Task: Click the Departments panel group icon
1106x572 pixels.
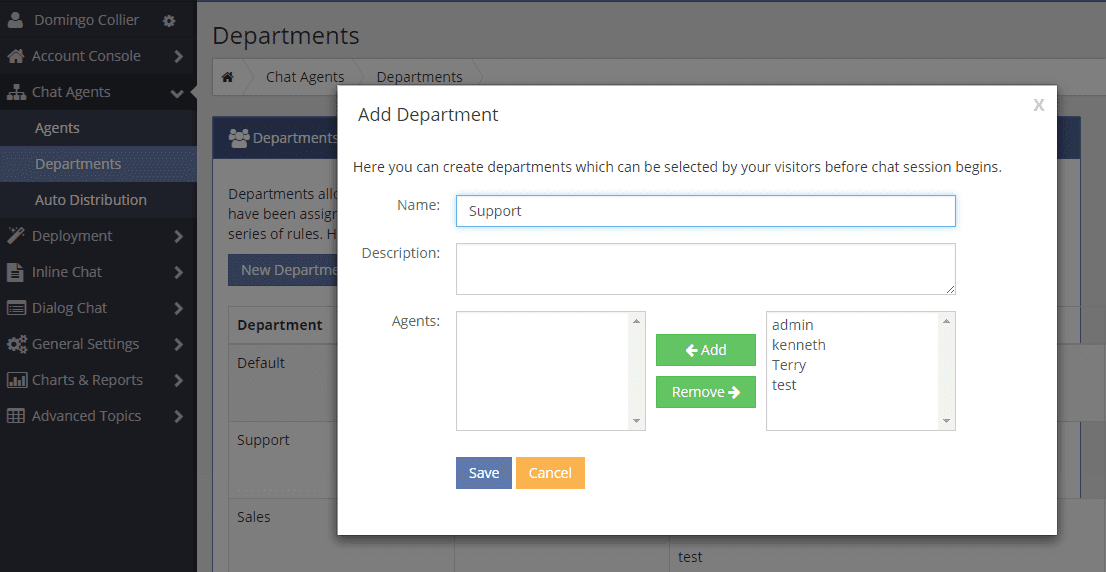Action: (239, 138)
